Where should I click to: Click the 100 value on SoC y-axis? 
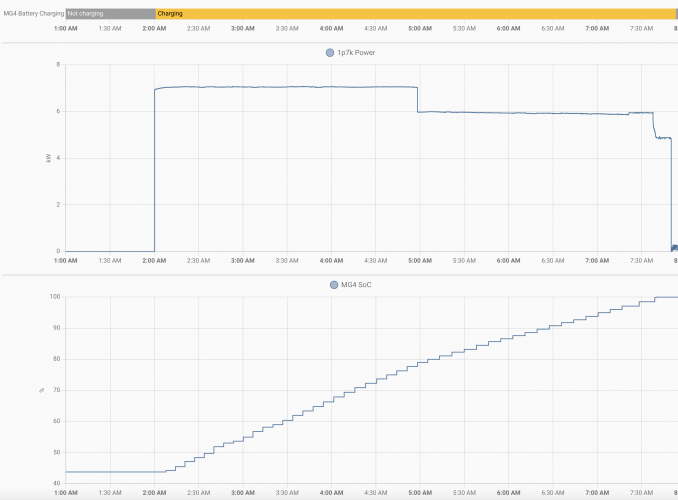point(55,297)
